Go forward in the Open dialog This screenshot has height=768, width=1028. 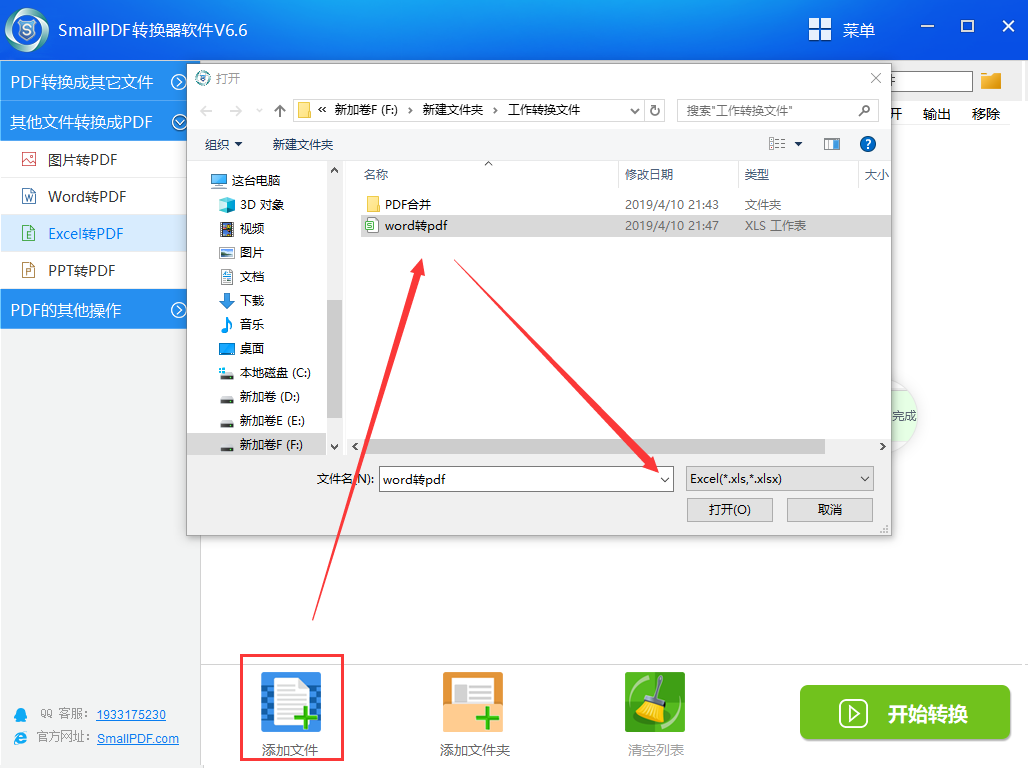pos(235,111)
